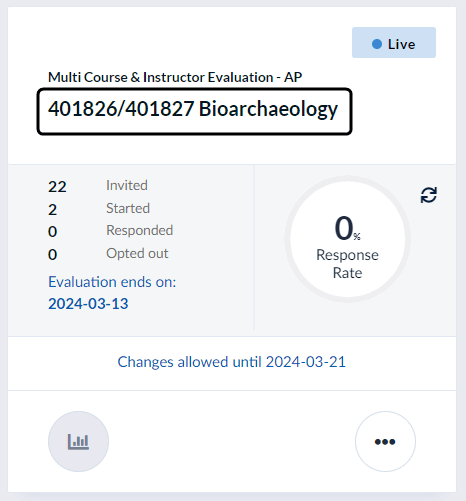Screen dimensions: 466x501
Task: Click Multi Course & Instructor Evaluation - AP label
Action: pos(175,77)
